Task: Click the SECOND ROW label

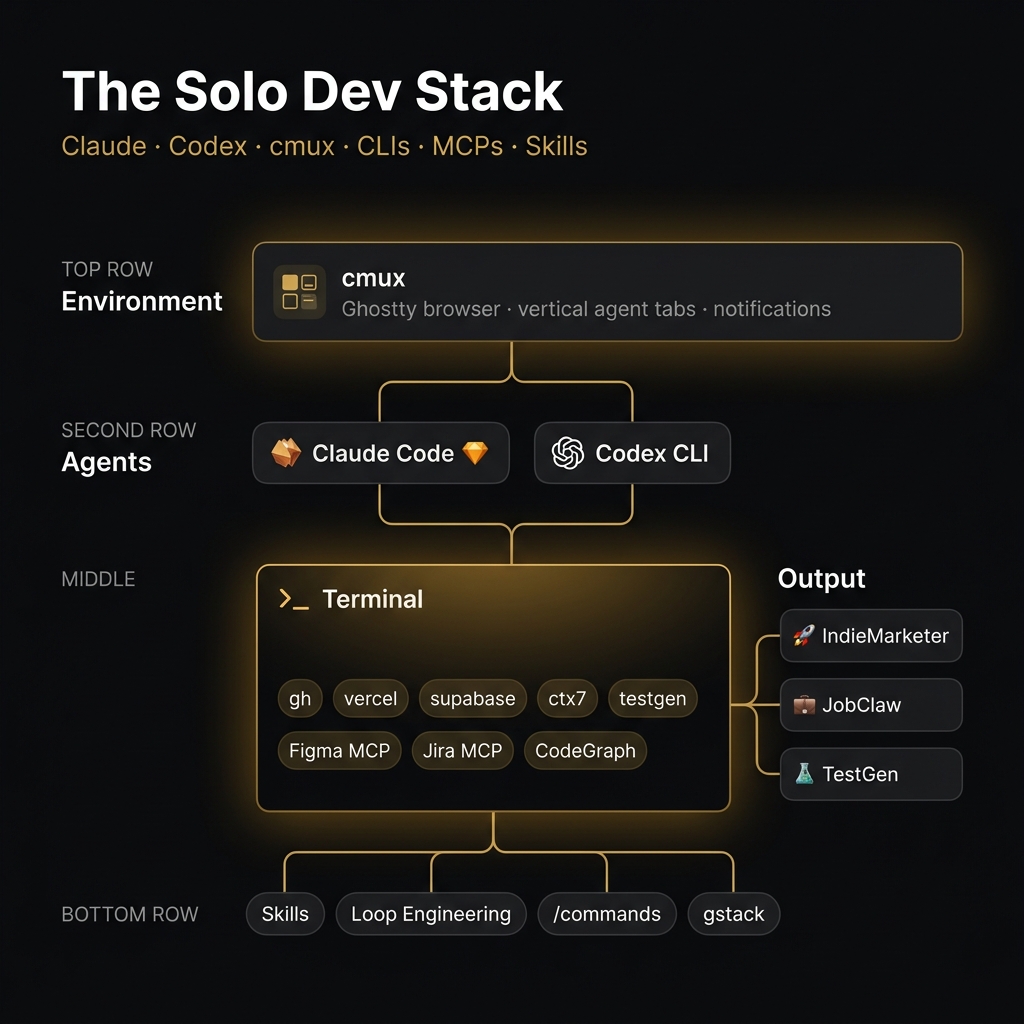Action: click(129, 430)
